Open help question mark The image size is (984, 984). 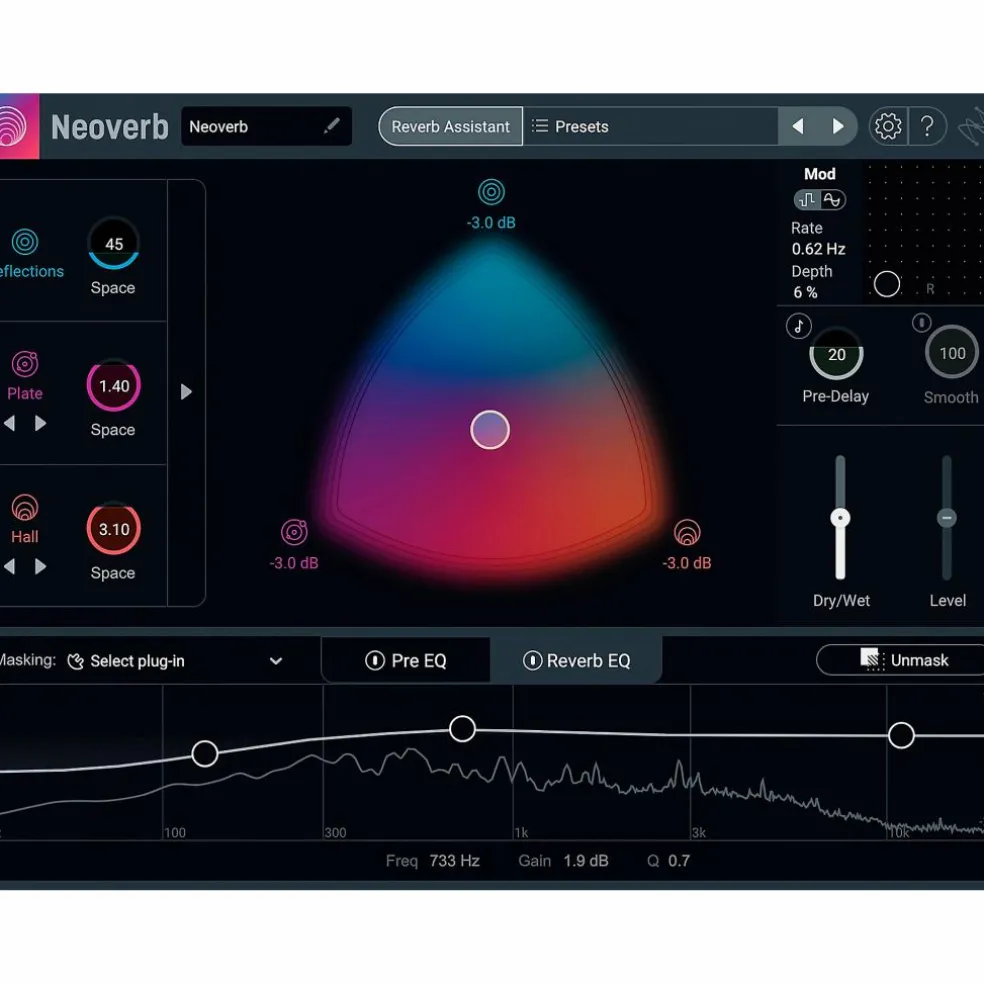(927, 126)
